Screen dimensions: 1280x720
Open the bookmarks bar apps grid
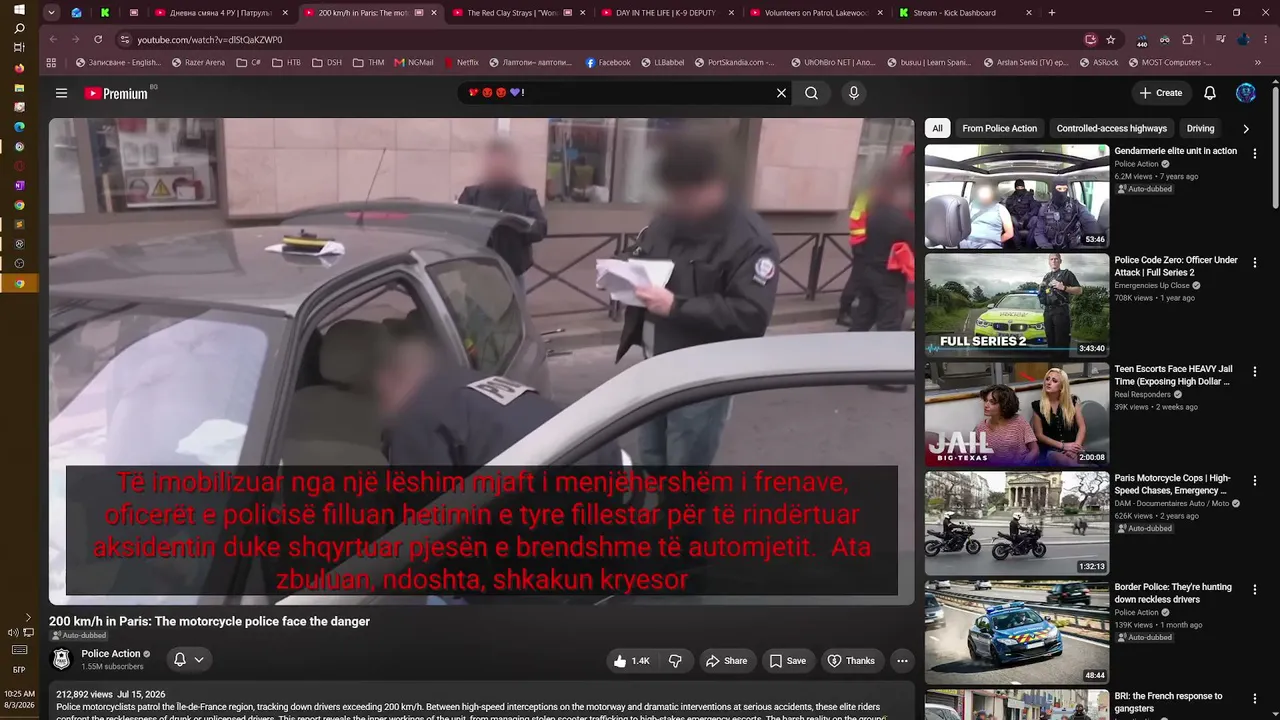click(x=51, y=62)
